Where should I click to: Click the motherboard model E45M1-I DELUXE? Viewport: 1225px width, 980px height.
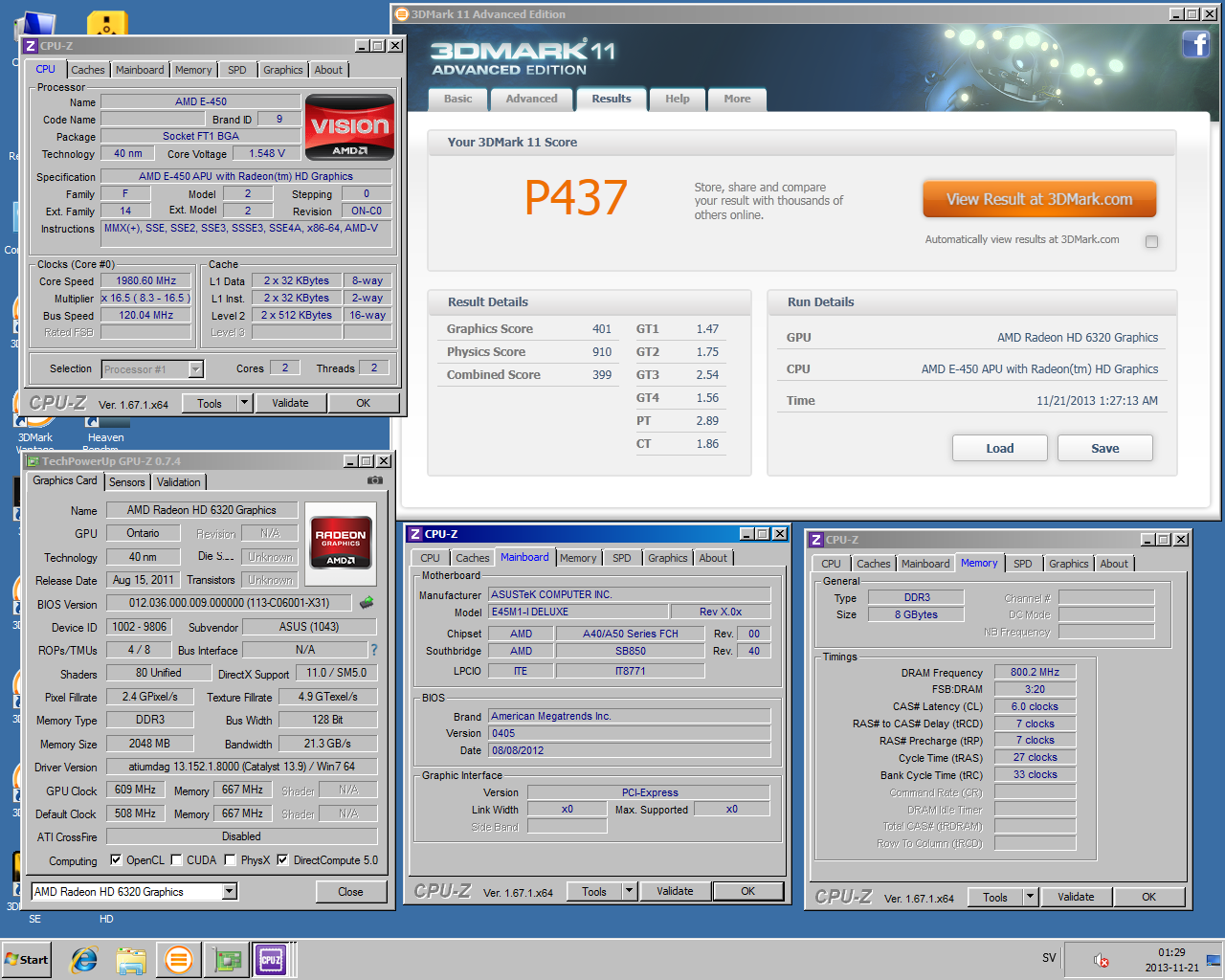point(578,612)
